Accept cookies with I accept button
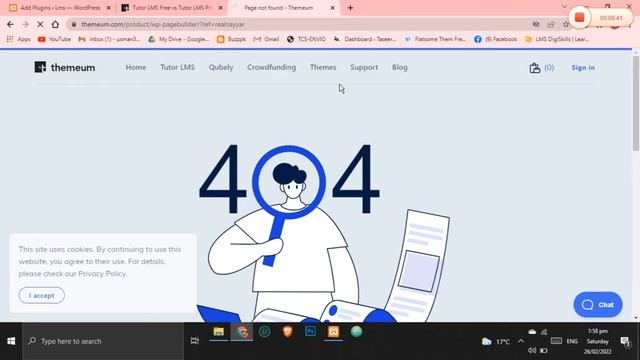This screenshot has width=640, height=360. point(42,296)
